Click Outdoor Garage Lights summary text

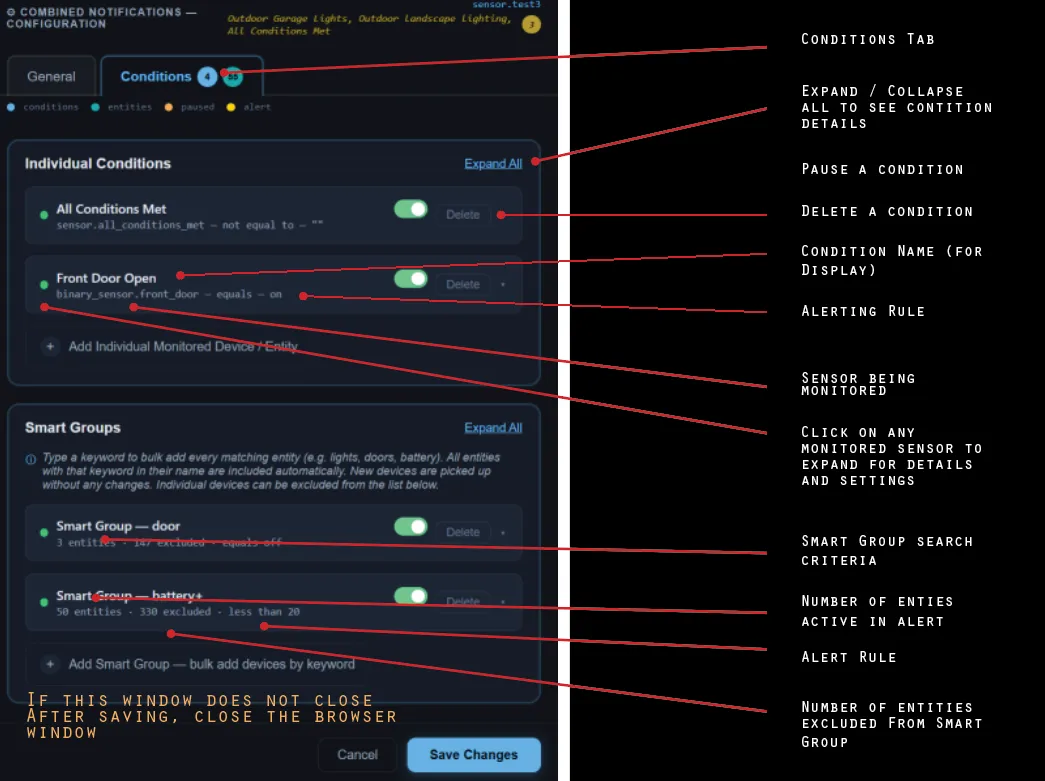coord(369,25)
